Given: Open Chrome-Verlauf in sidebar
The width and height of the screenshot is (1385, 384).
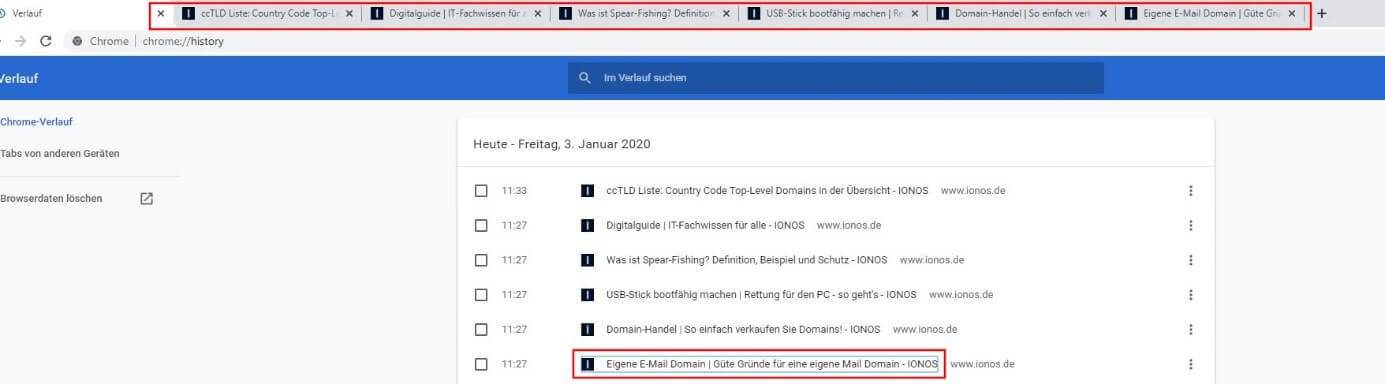Looking at the screenshot, I should coord(37,122).
